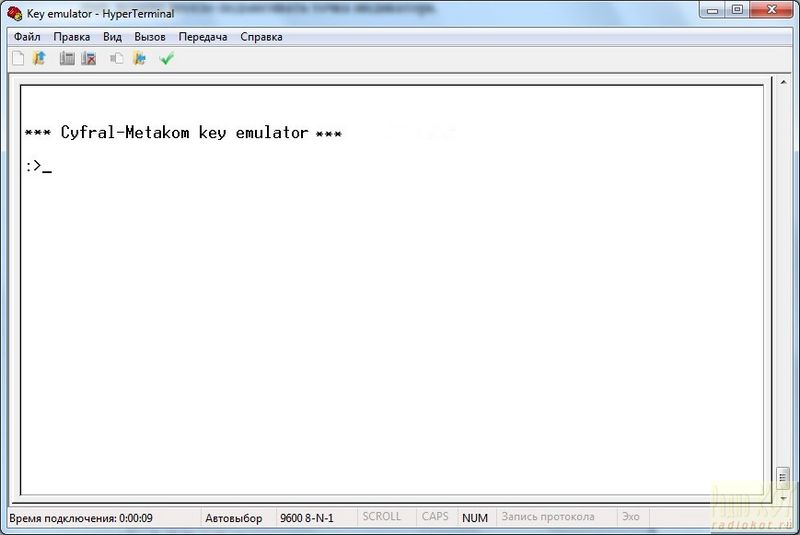This screenshot has height=535, width=800.
Task: Click the Send file toolbar icon
Action: pyautogui.click(x=116, y=59)
